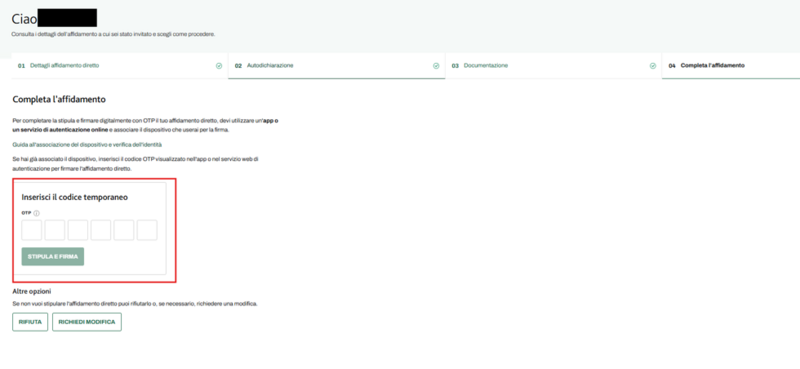This screenshot has height=369, width=800.
Task: Focus the fourth OTP digit box
Action: [101, 230]
